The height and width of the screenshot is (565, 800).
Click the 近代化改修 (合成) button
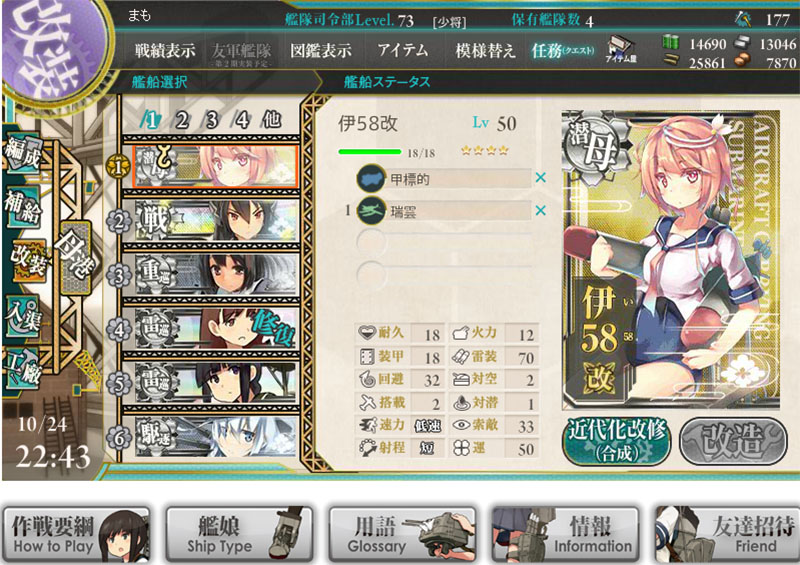tap(617, 441)
